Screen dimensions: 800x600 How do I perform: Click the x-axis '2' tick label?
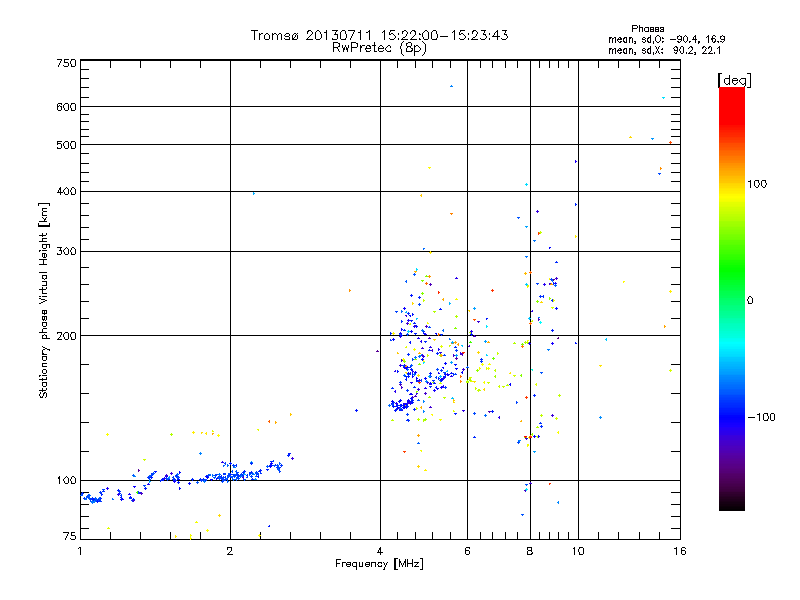(x=230, y=551)
